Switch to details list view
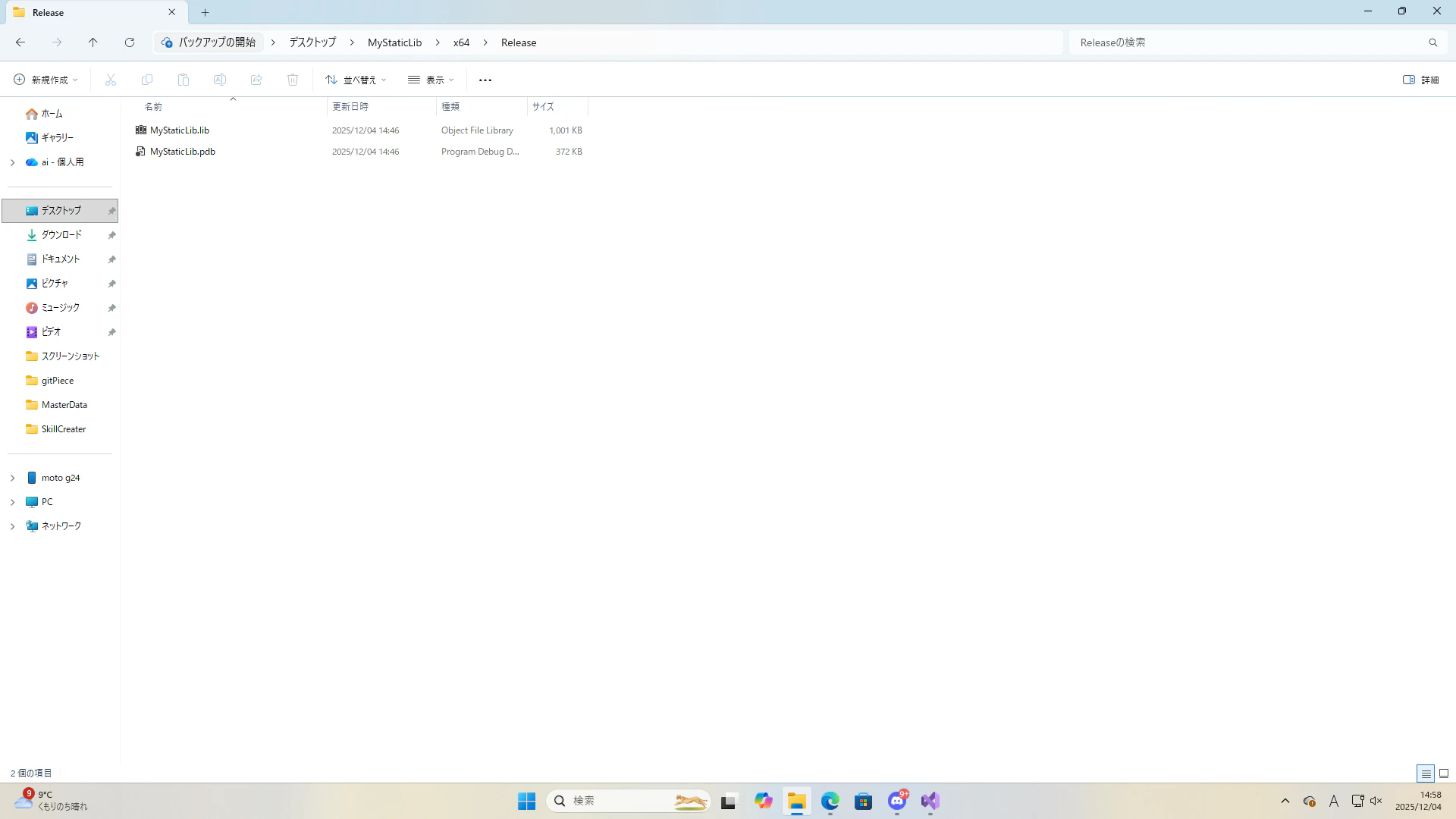1456x819 pixels. tap(1426, 773)
